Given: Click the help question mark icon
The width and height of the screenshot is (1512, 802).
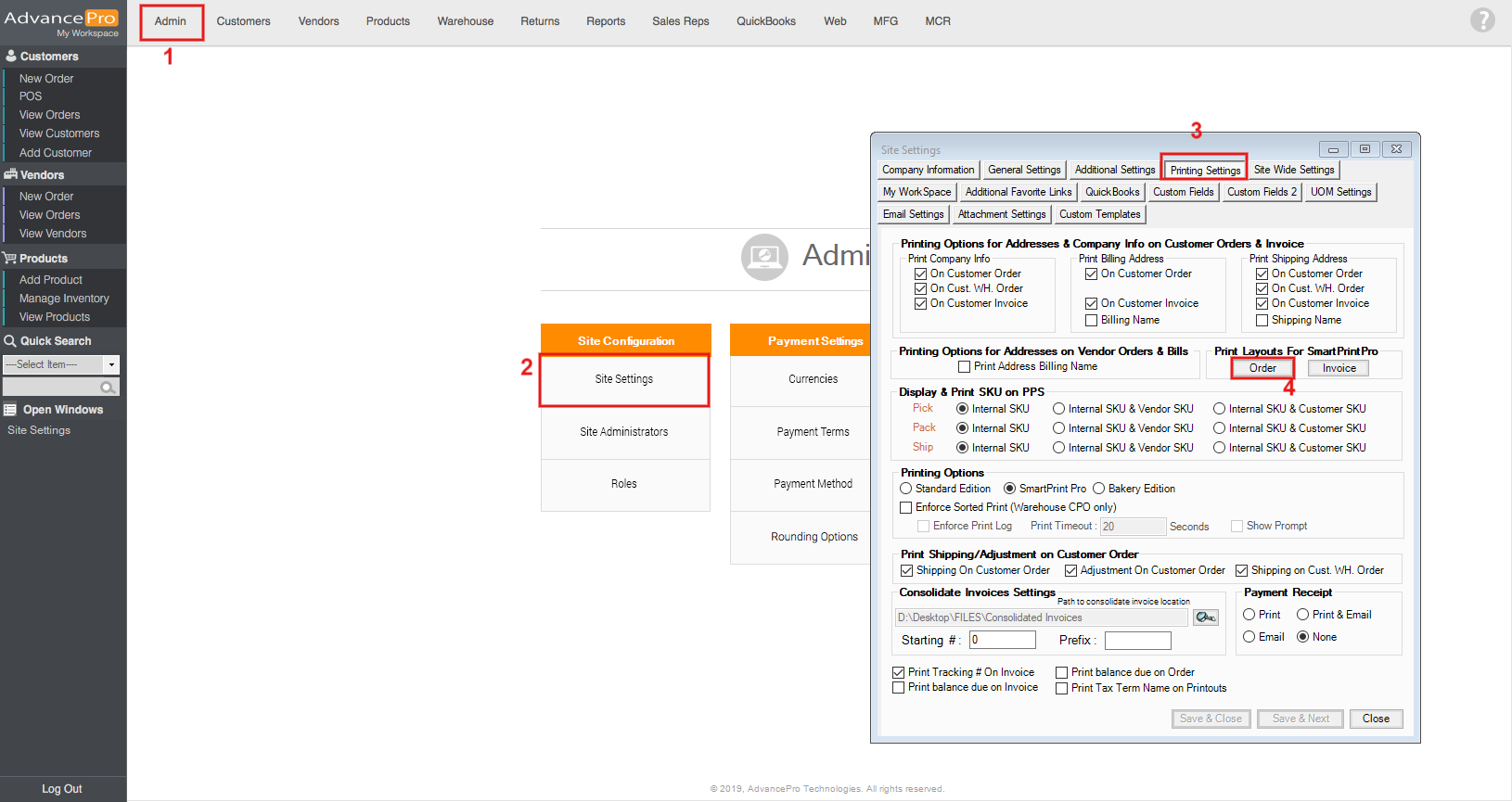Looking at the screenshot, I should (1482, 19).
